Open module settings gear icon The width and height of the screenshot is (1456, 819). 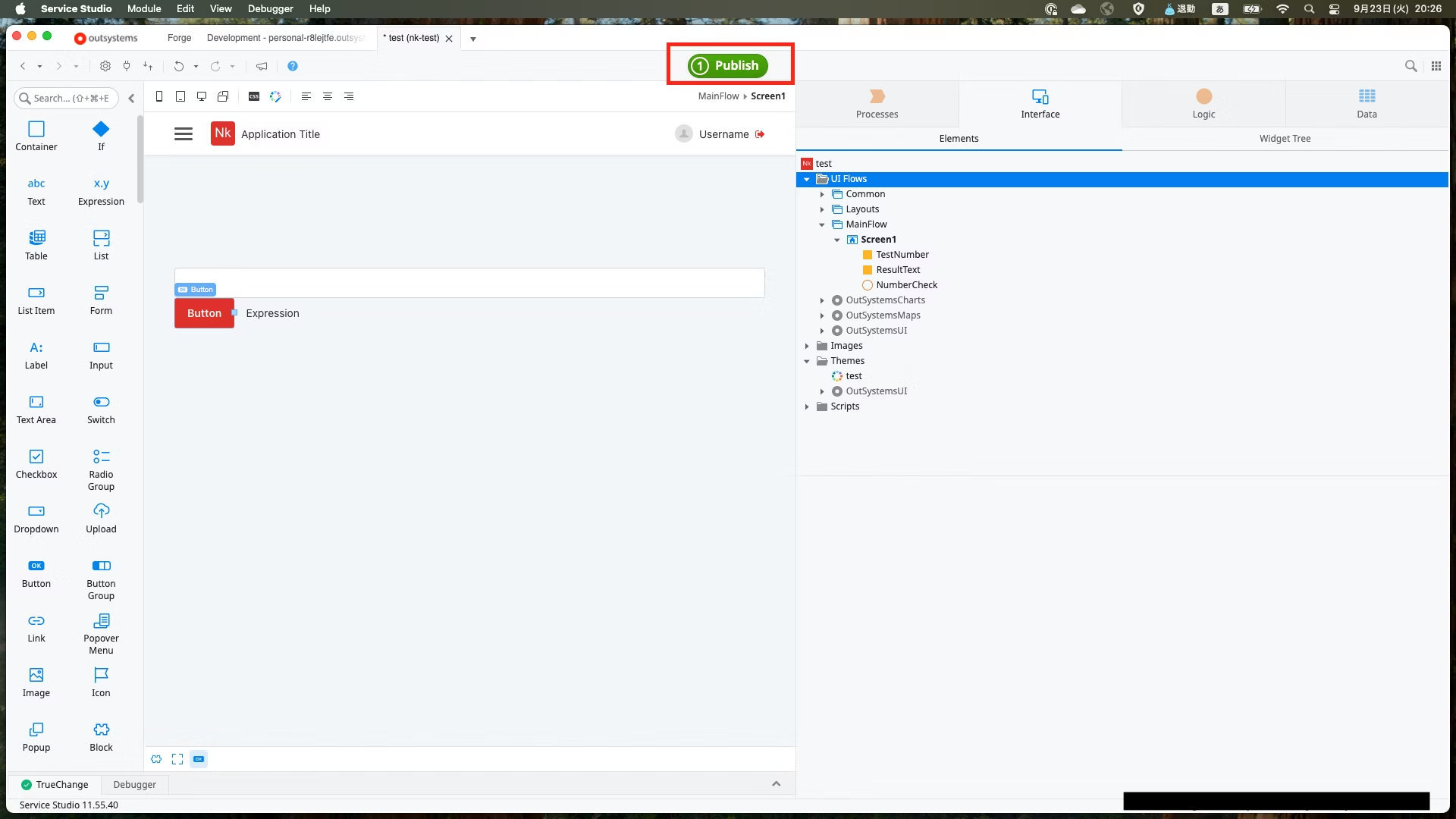(105, 66)
